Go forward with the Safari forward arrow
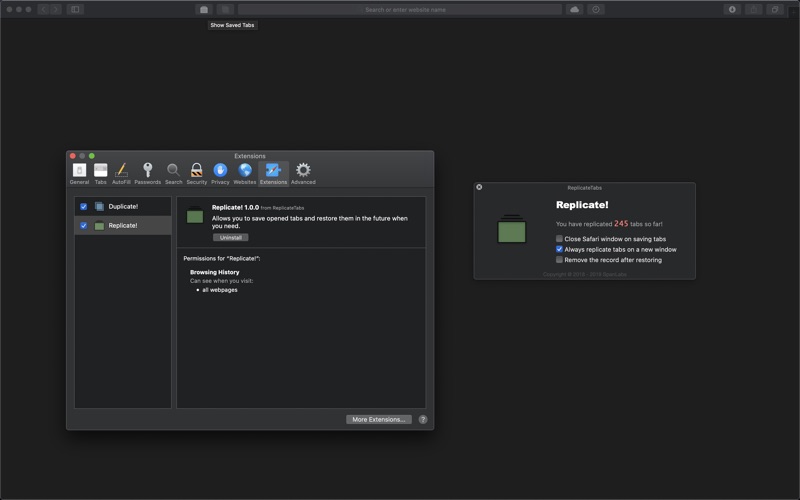This screenshot has height=500, width=800. coord(56,9)
